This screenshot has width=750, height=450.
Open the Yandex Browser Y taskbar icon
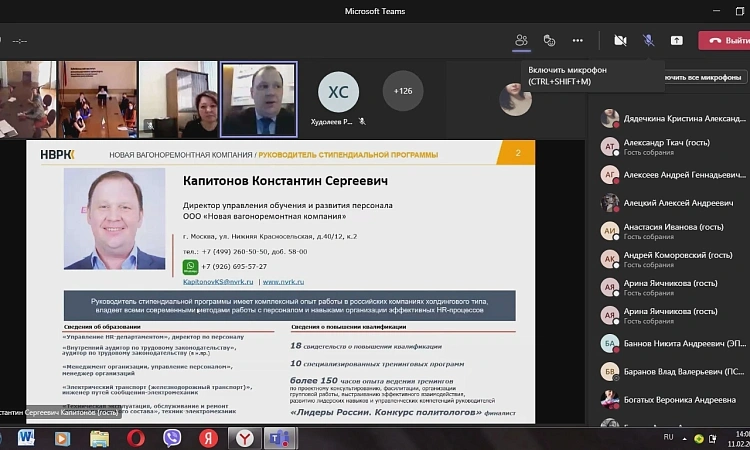244,439
